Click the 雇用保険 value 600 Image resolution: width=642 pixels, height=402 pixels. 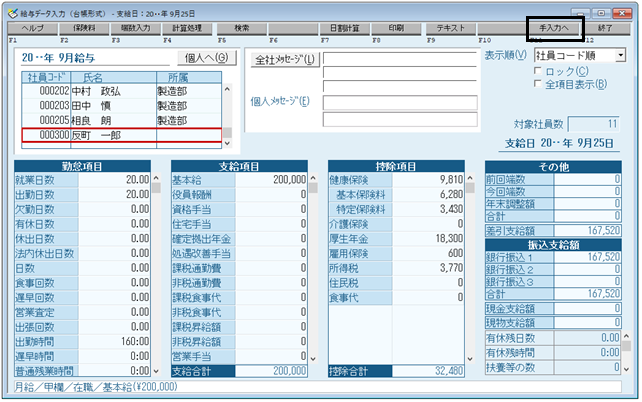tap(428, 253)
